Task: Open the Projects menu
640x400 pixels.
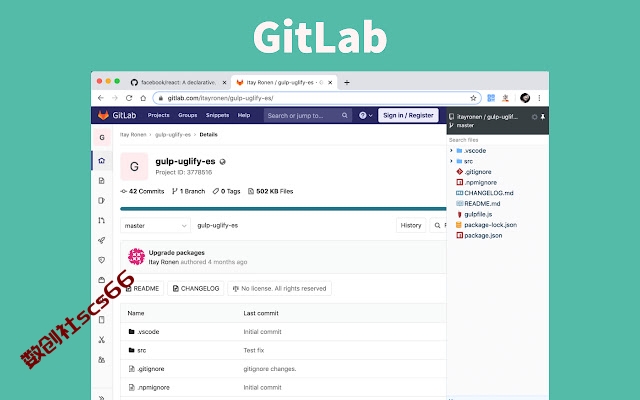Action: [158, 115]
